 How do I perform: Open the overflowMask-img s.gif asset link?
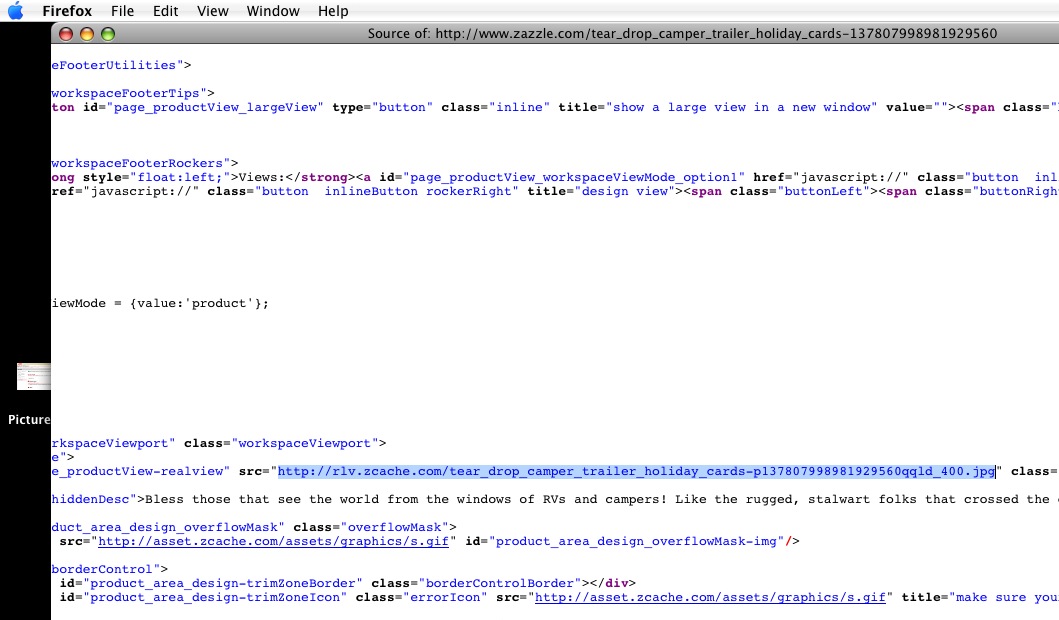pyautogui.click(x=274, y=542)
